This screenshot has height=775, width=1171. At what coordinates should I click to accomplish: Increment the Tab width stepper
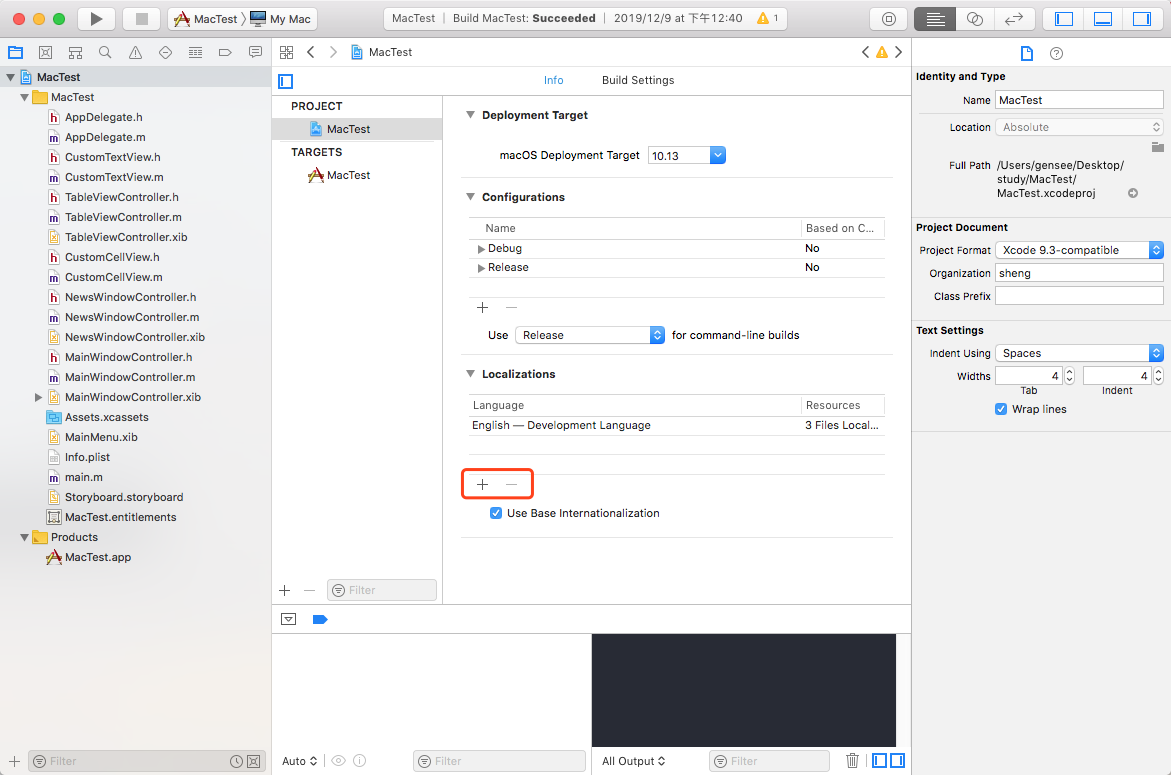pos(1069,372)
